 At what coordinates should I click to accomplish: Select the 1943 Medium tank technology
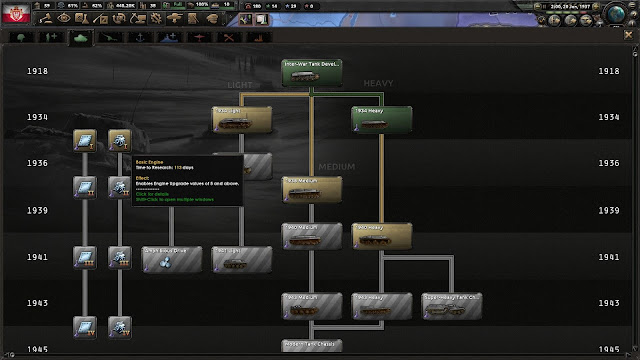coord(312,306)
